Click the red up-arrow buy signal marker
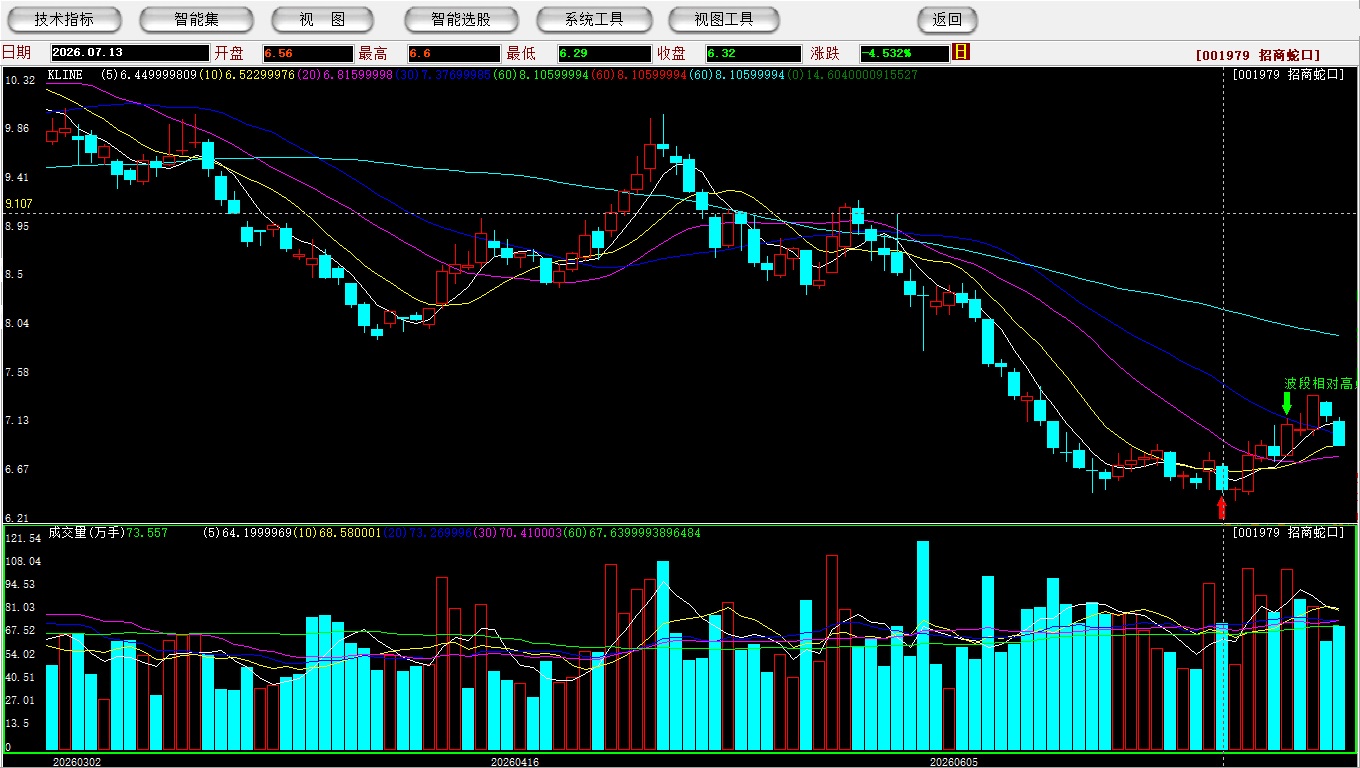 1221,508
